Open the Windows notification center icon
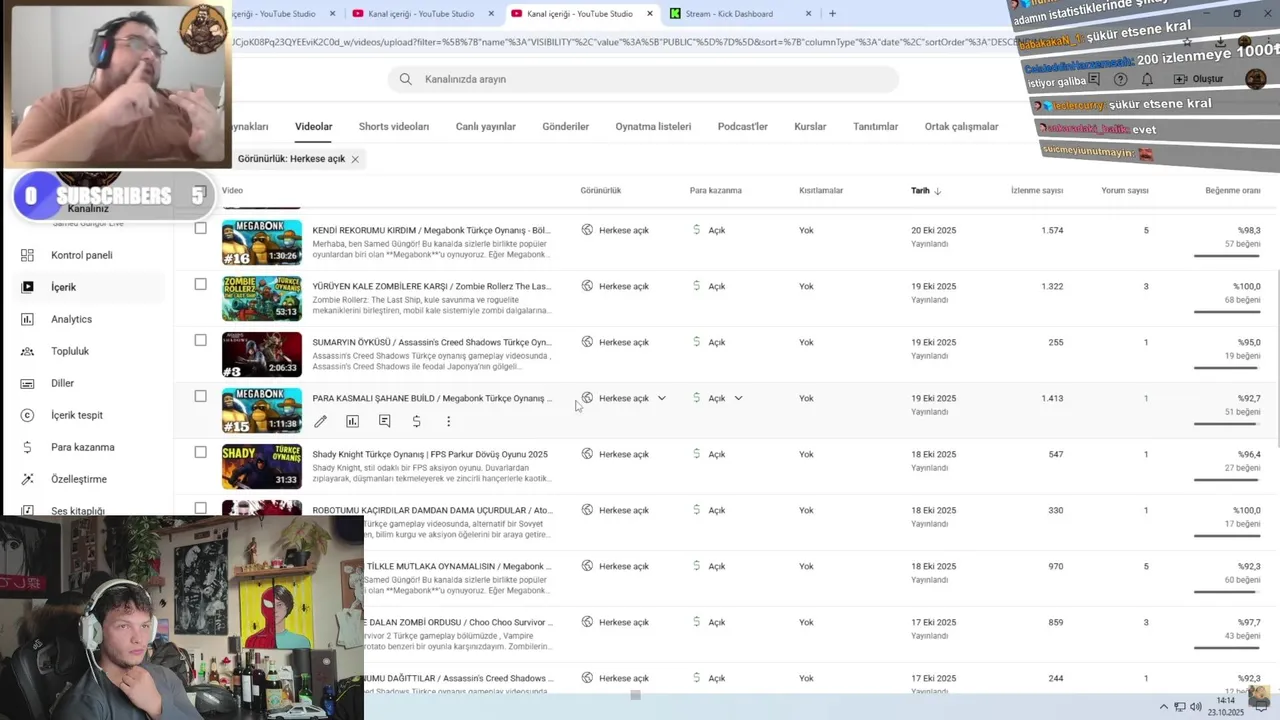This screenshot has width=1280, height=720. click(1261, 707)
